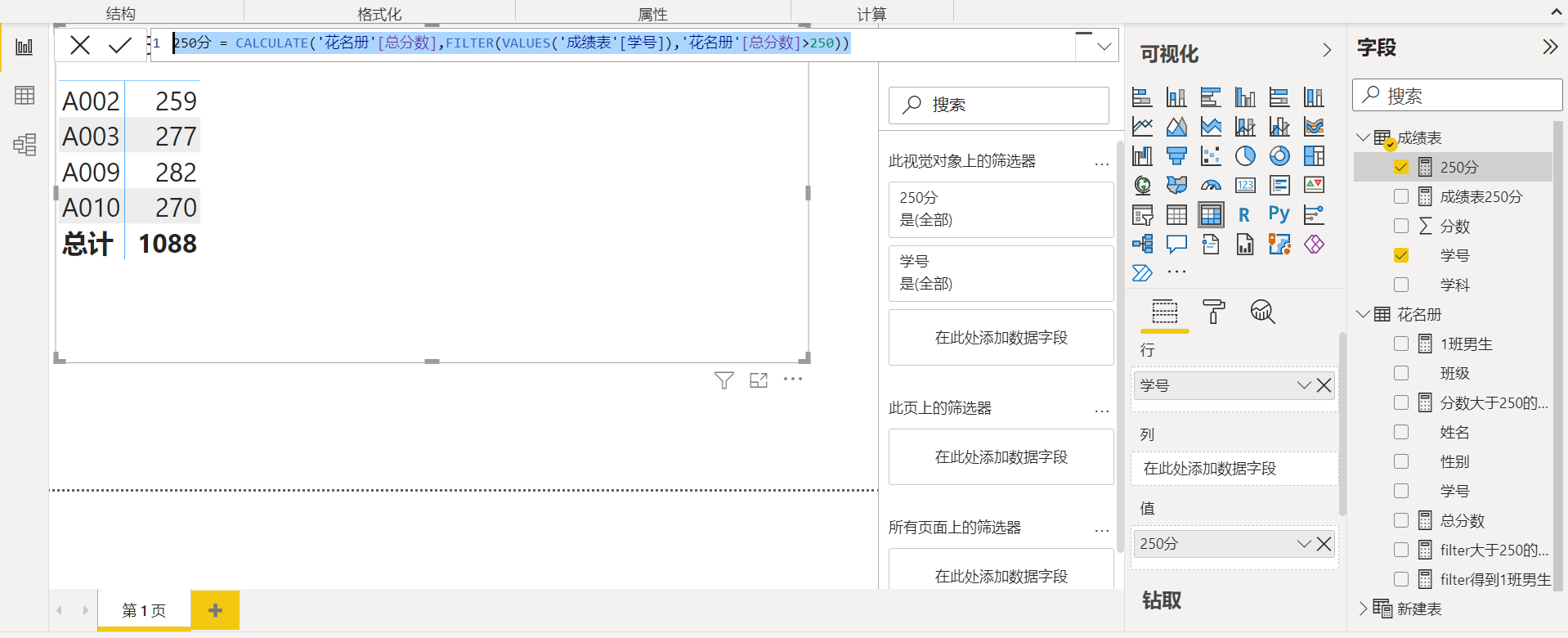1568x638 pixels.
Task: Remove 学号 from the 行 well
Action: tap(1324, 385)
